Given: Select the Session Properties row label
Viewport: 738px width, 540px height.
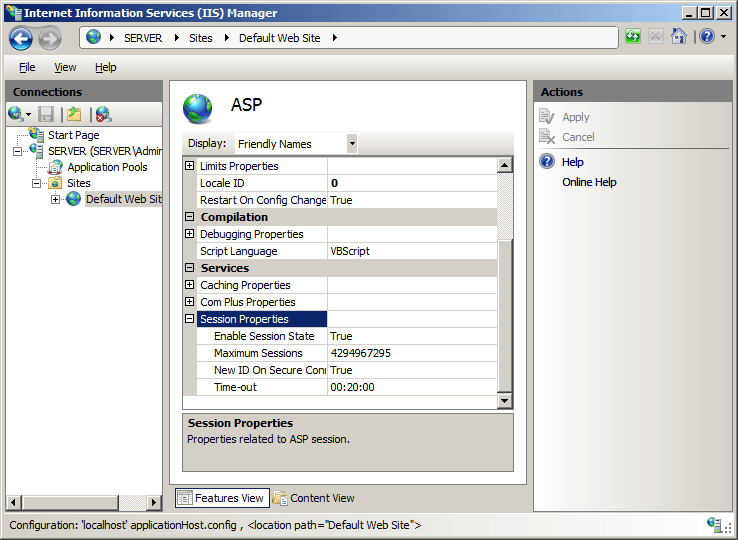Looking at the screenshot, I should (x=262, y=319).
